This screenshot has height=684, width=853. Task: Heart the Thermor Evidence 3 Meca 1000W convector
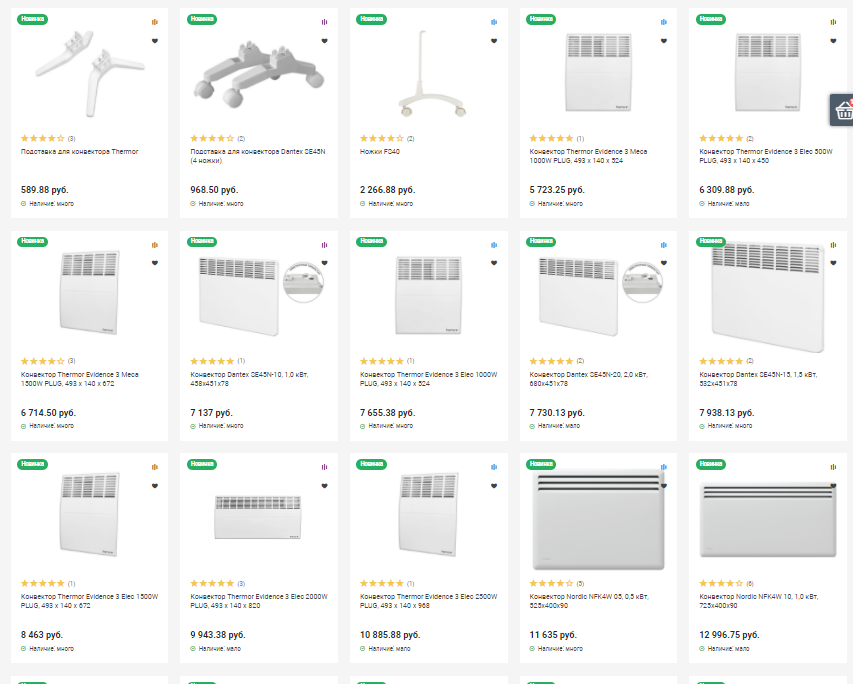[x=664, y=41]
